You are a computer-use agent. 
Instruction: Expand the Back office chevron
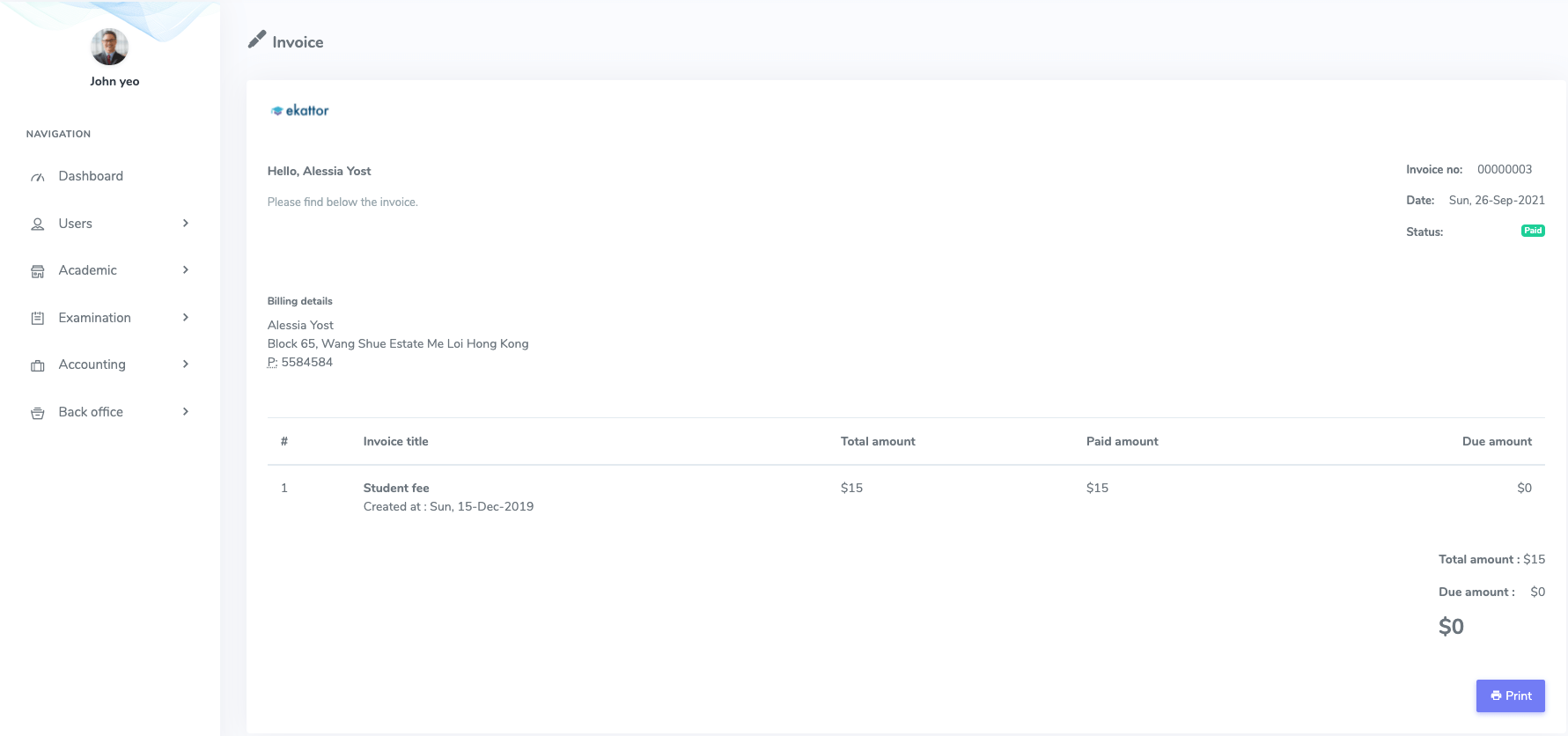(186, 412)
